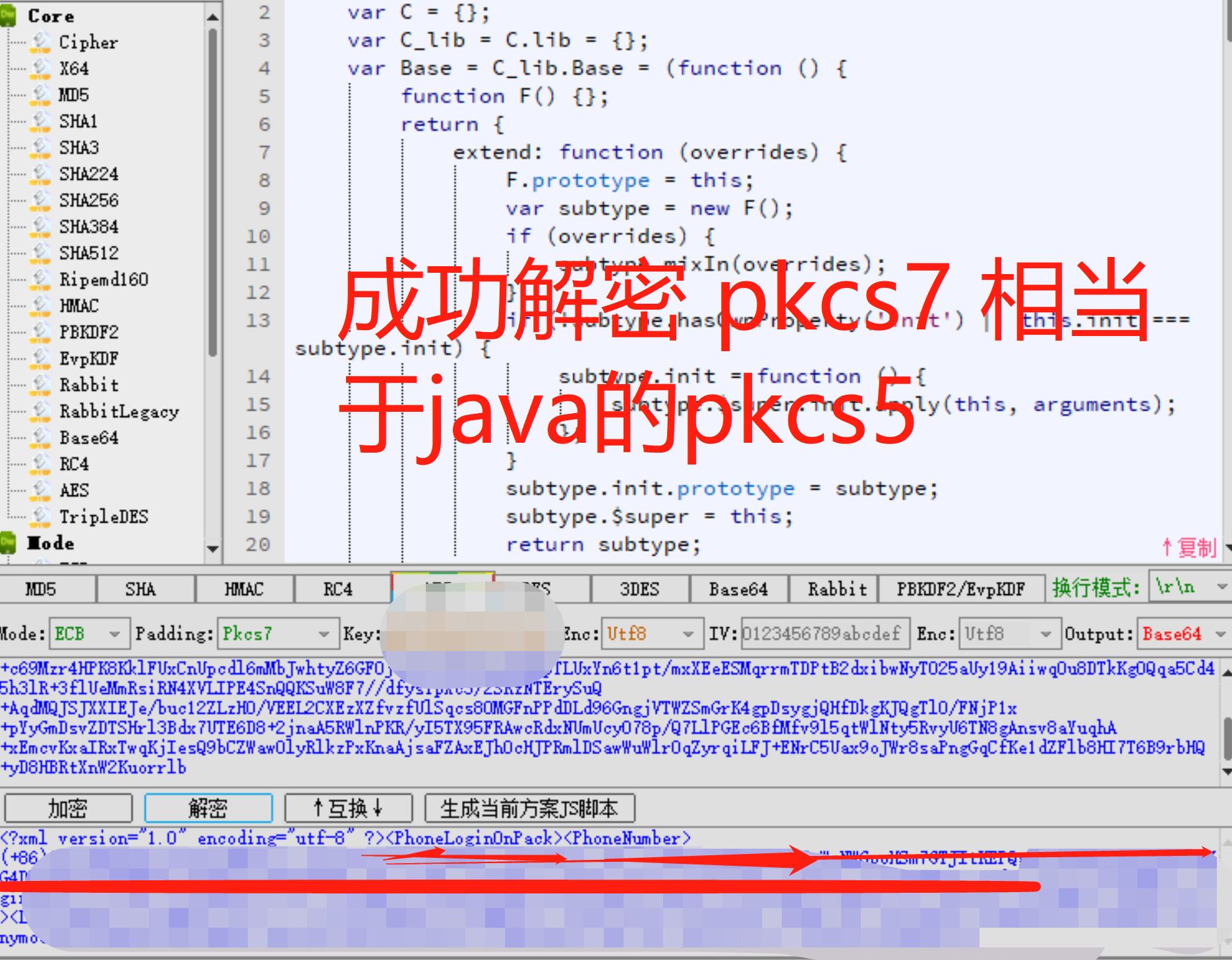This screenshot has width=1232, height=960.
Task: Select the RabbitLegacy tree label
Action: [119, 411]
